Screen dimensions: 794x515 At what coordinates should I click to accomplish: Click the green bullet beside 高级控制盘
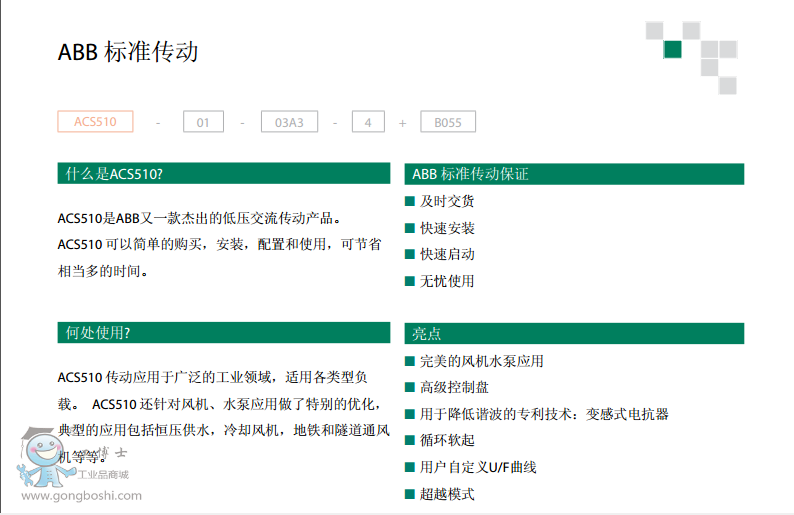[x=410, y=387]
